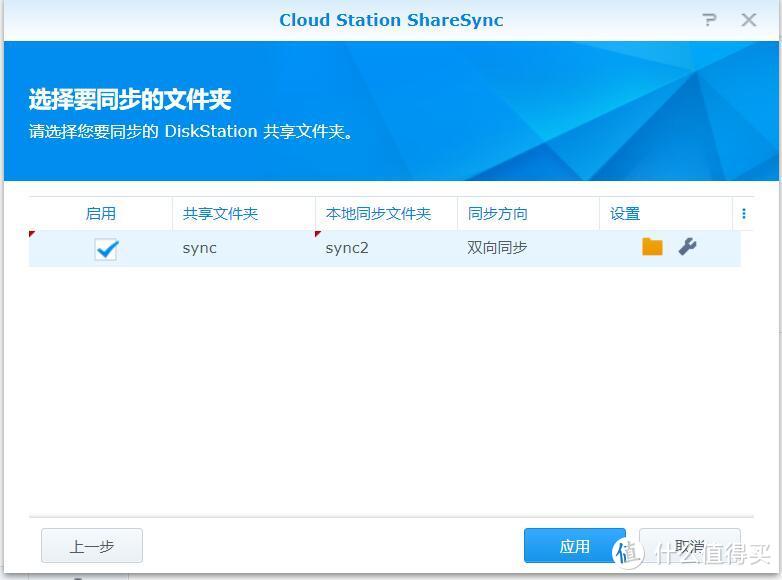782x580 pixels.
Task: Open the column options three-dot menu
Action: [744, 214]
